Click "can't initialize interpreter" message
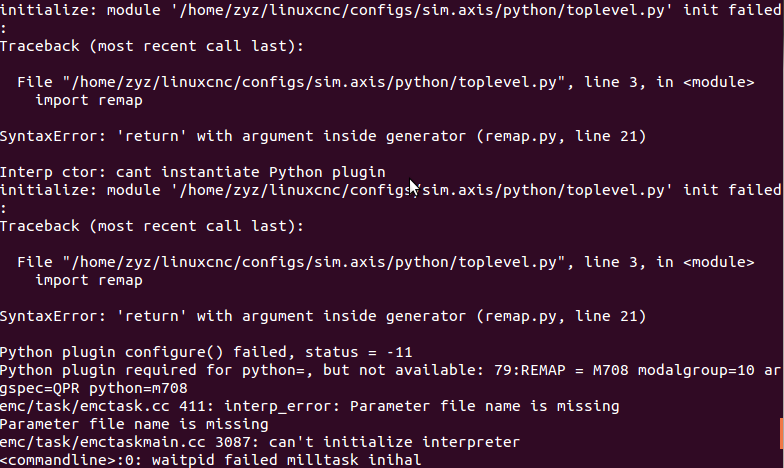Image resolution: width=784 pixels, height=468 pixels. (394, 442)
